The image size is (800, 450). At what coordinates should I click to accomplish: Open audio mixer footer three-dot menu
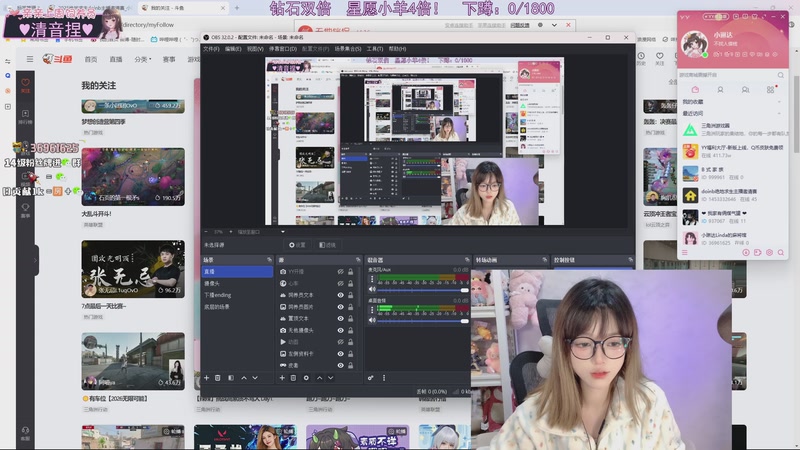[384, 378]
